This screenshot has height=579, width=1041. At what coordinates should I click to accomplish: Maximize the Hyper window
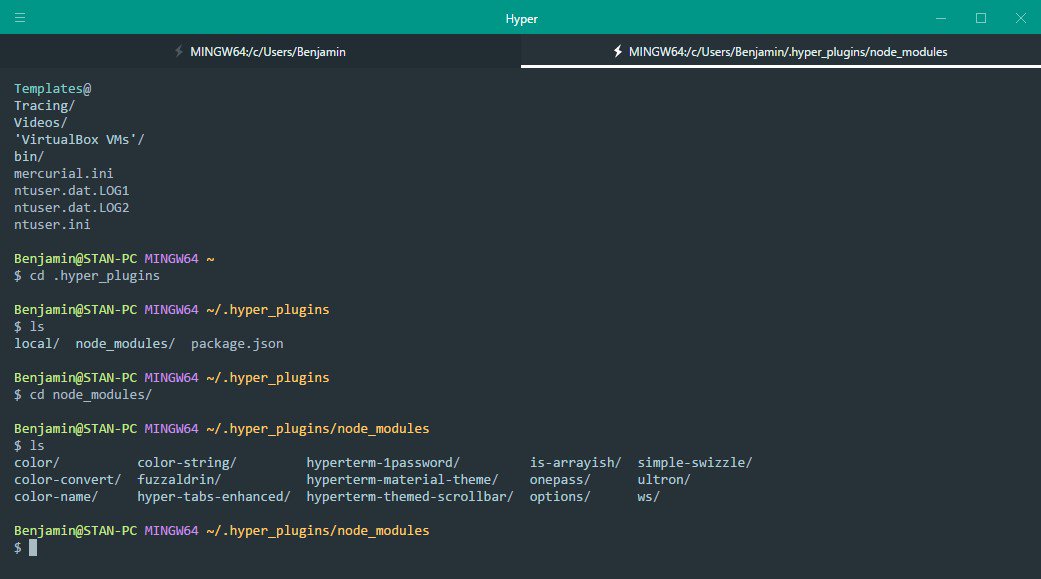[981, 18]
